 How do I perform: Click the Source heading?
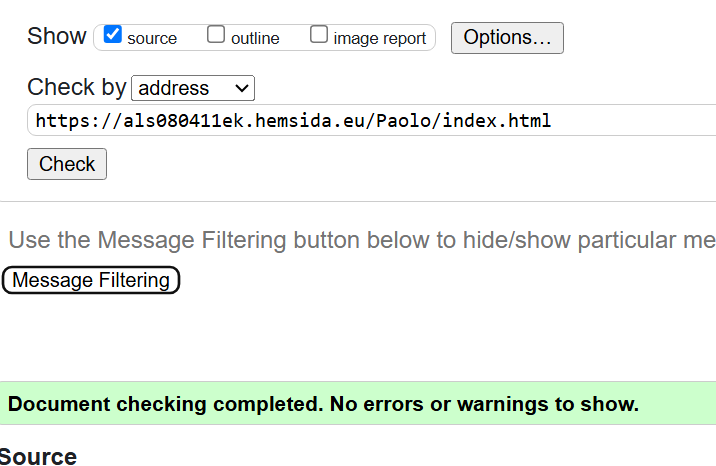38,457
